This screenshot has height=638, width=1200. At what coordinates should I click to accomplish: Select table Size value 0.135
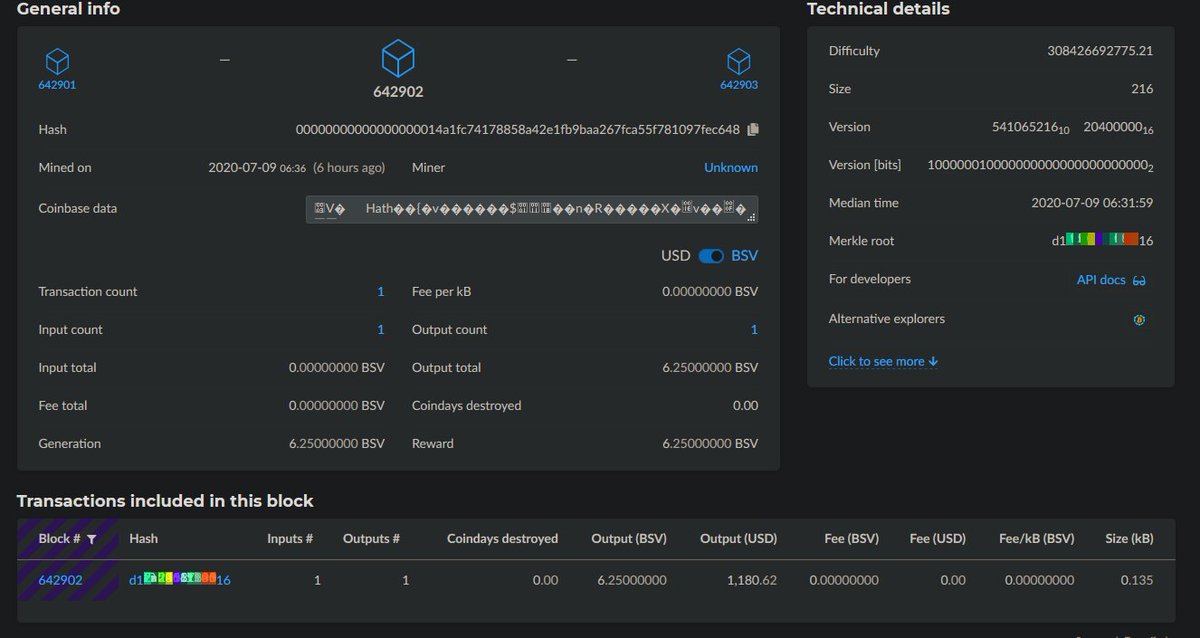click(x=1136, y=580)
